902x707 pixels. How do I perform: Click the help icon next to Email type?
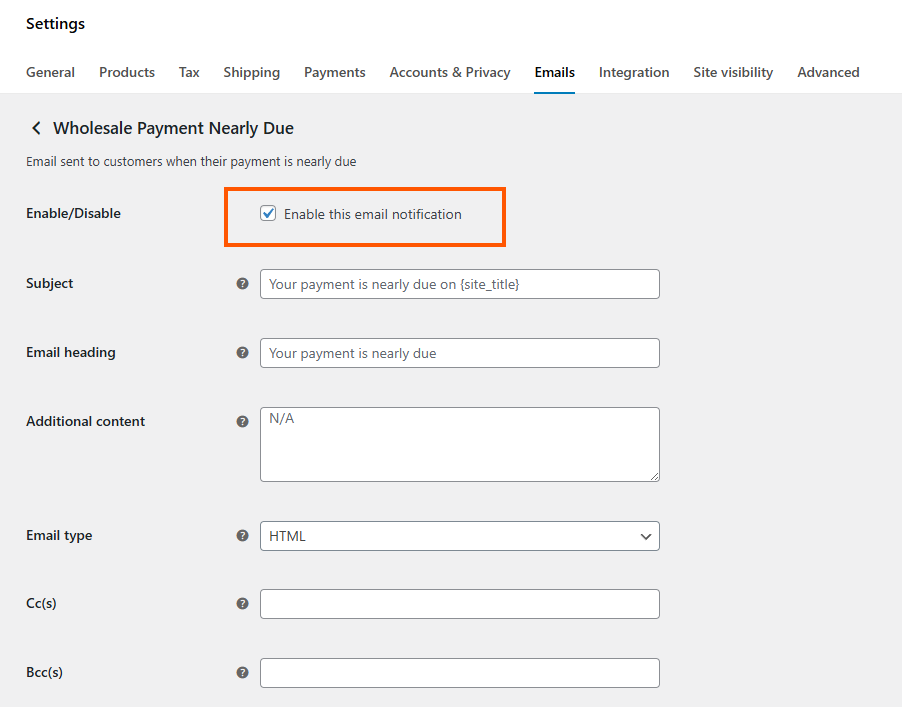point(242,536)
